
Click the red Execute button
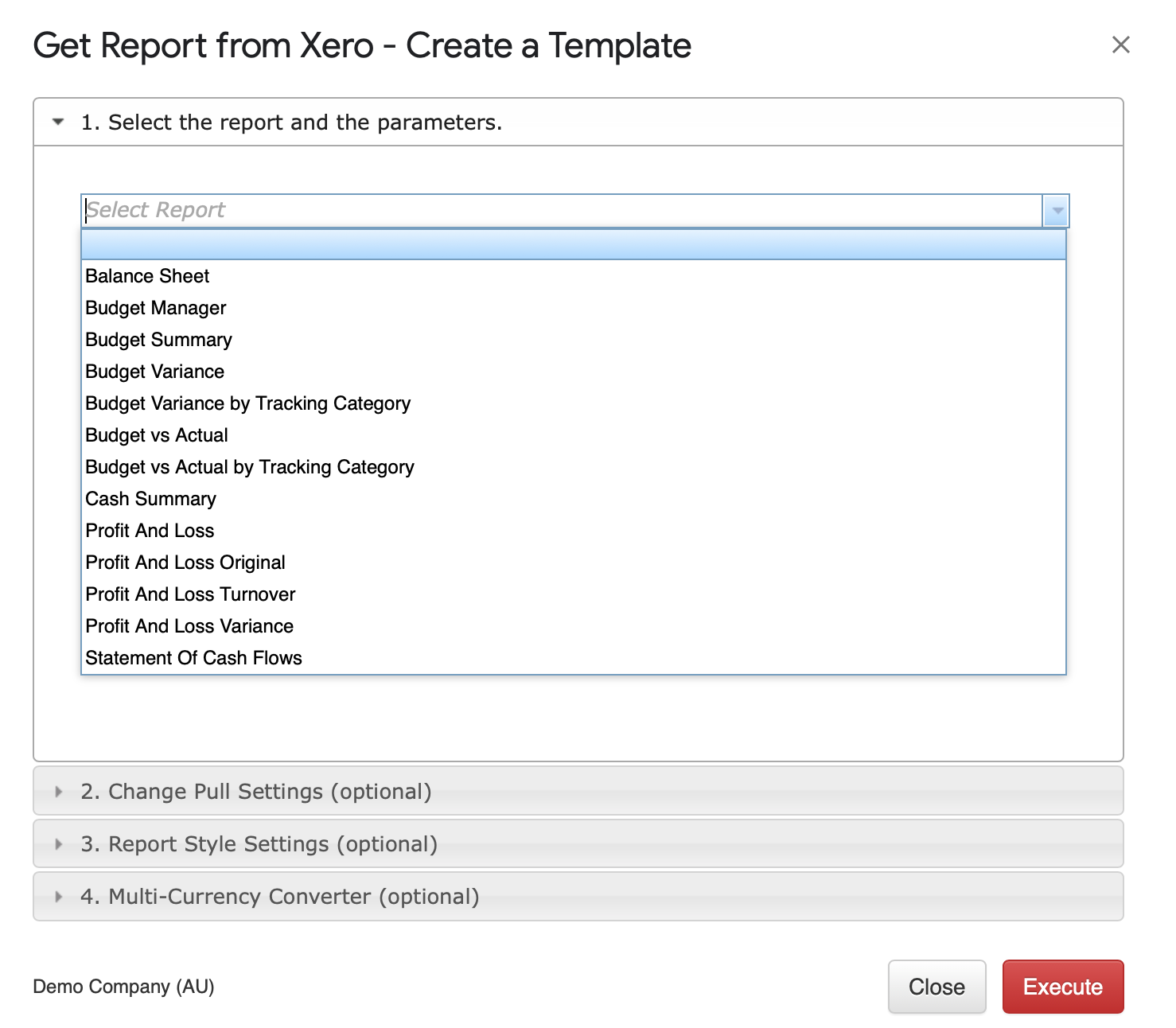tap(1063, 987)
